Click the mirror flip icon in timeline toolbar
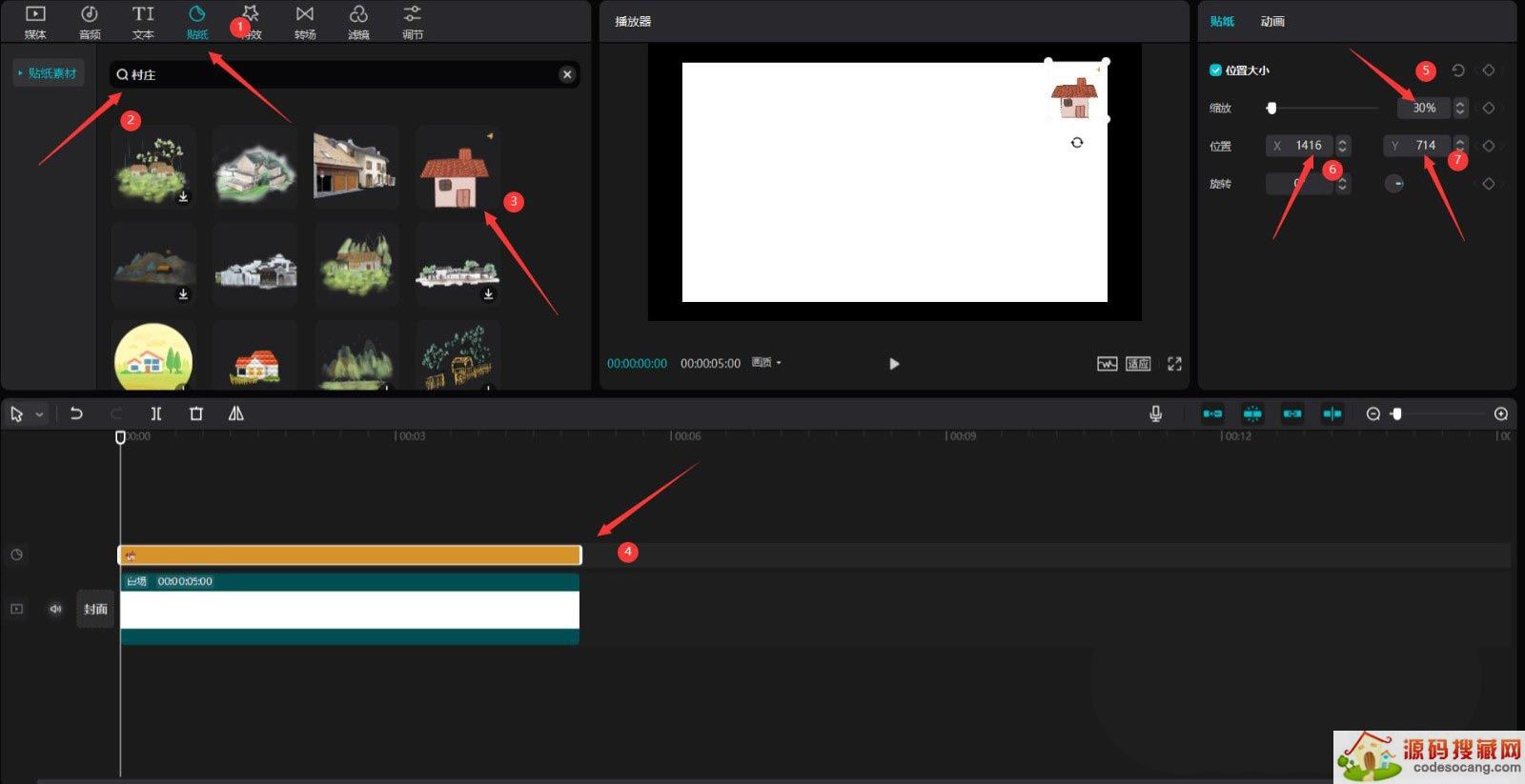The image size is (1525, 784). click(236, 413)
